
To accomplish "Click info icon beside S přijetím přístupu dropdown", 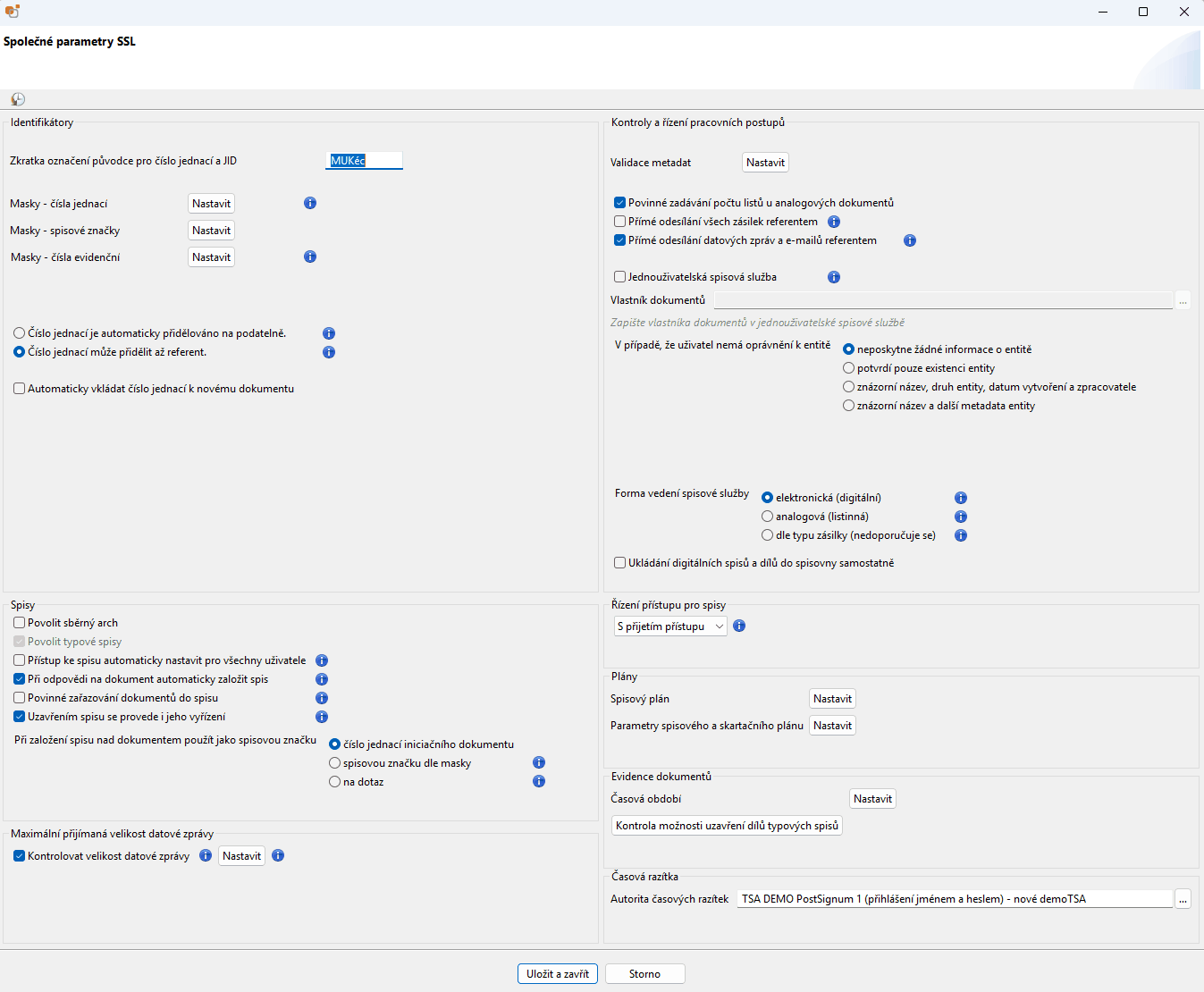I will pos(739,626).
